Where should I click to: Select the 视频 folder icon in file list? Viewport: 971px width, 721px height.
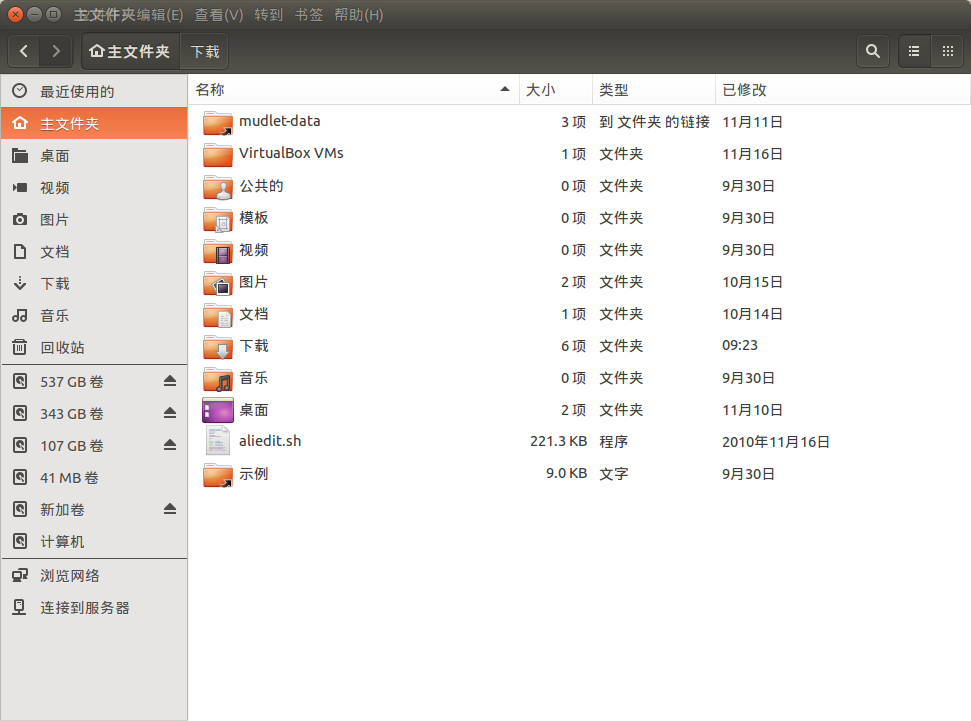[218, 250]
